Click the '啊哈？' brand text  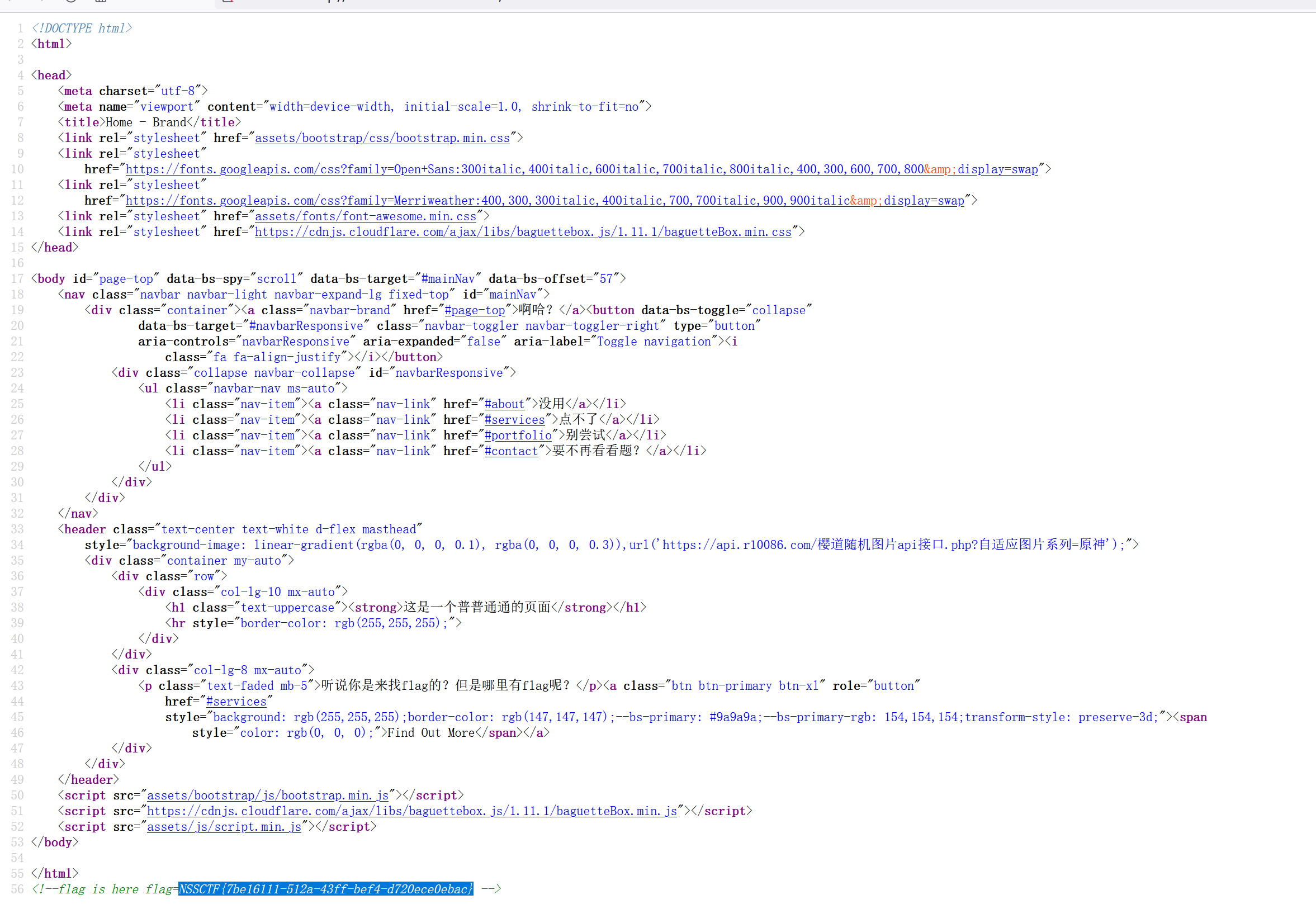click(x=536, y=310)
